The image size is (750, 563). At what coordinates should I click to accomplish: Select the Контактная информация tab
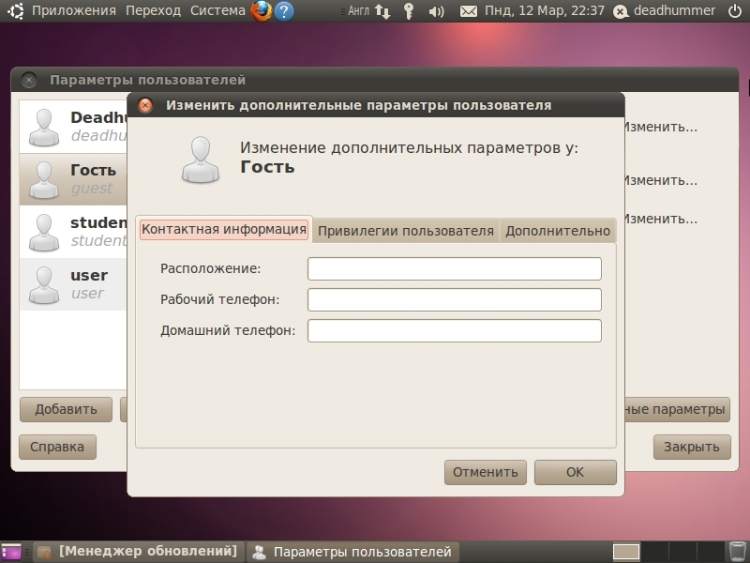coord(224,229)
